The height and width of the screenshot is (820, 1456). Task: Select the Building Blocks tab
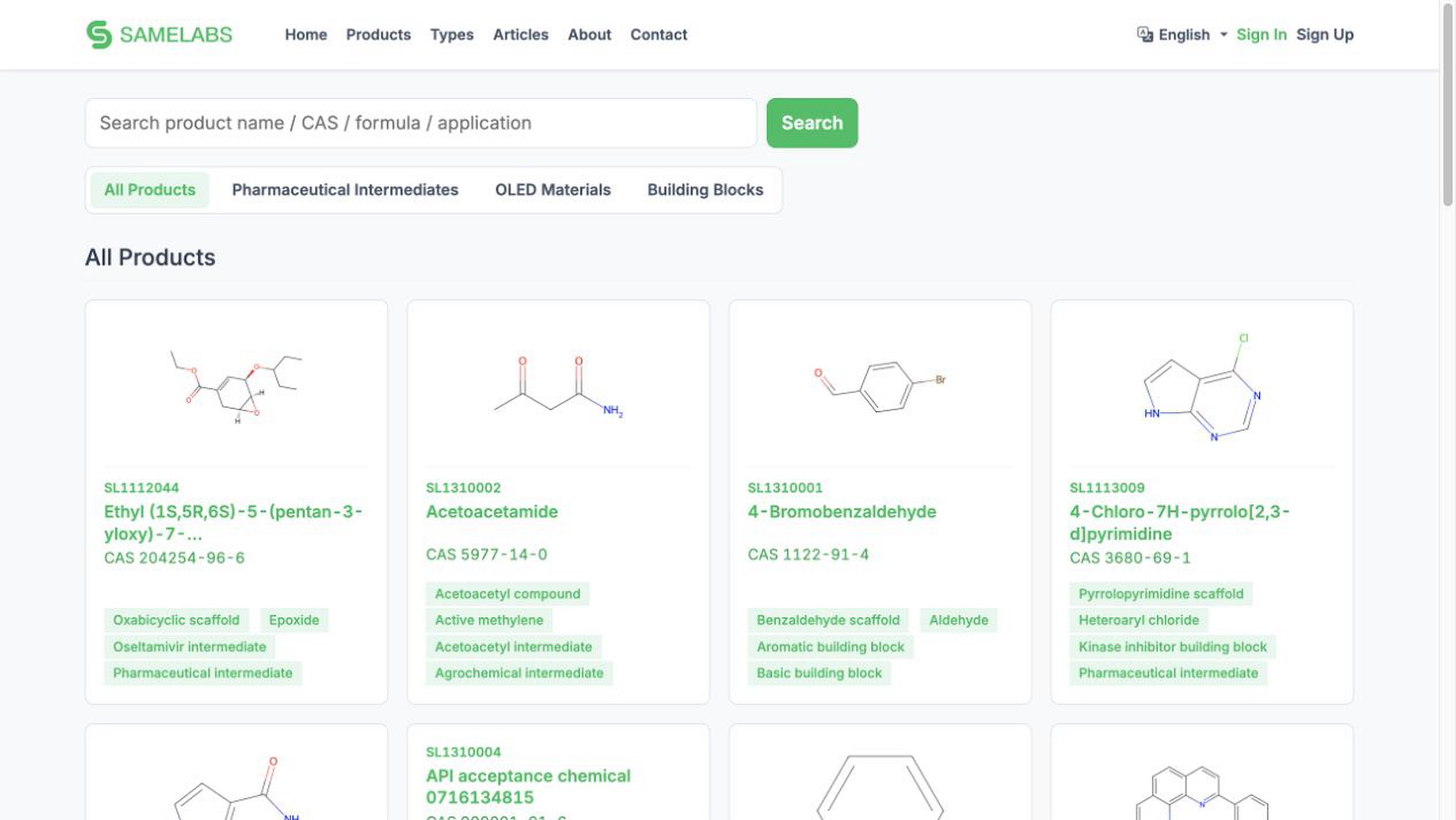pos(705,190)
